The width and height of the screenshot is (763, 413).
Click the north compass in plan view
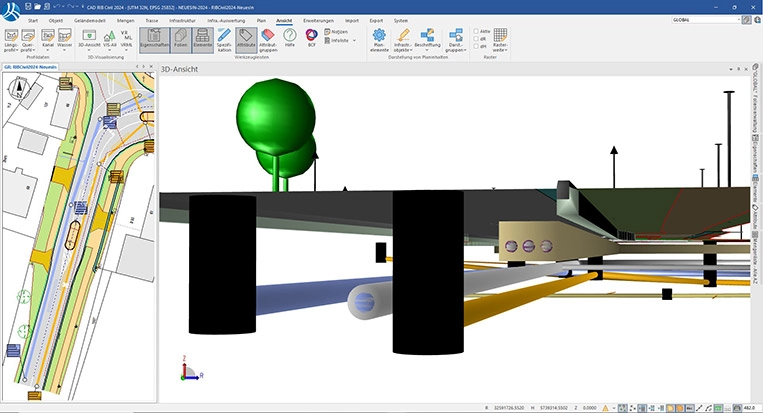click(19, 88)
